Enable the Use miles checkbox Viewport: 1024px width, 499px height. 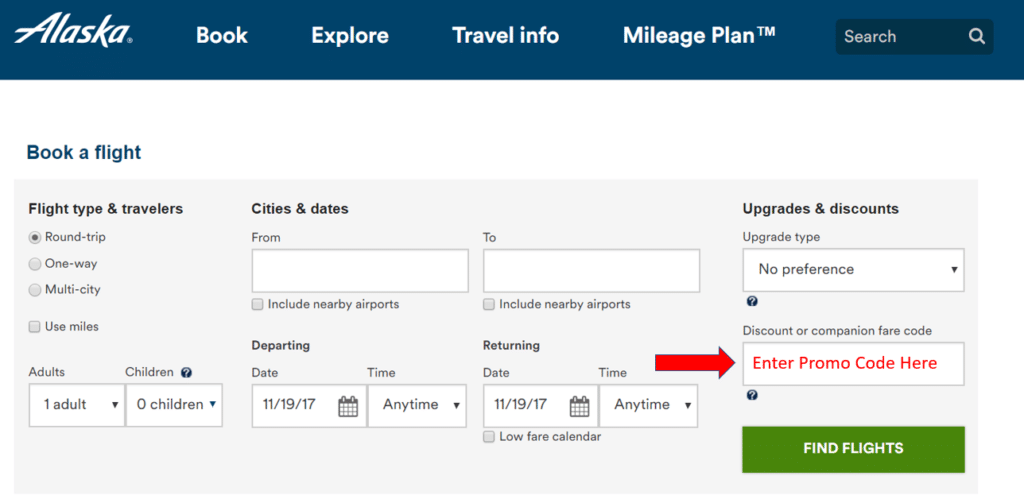35,327
